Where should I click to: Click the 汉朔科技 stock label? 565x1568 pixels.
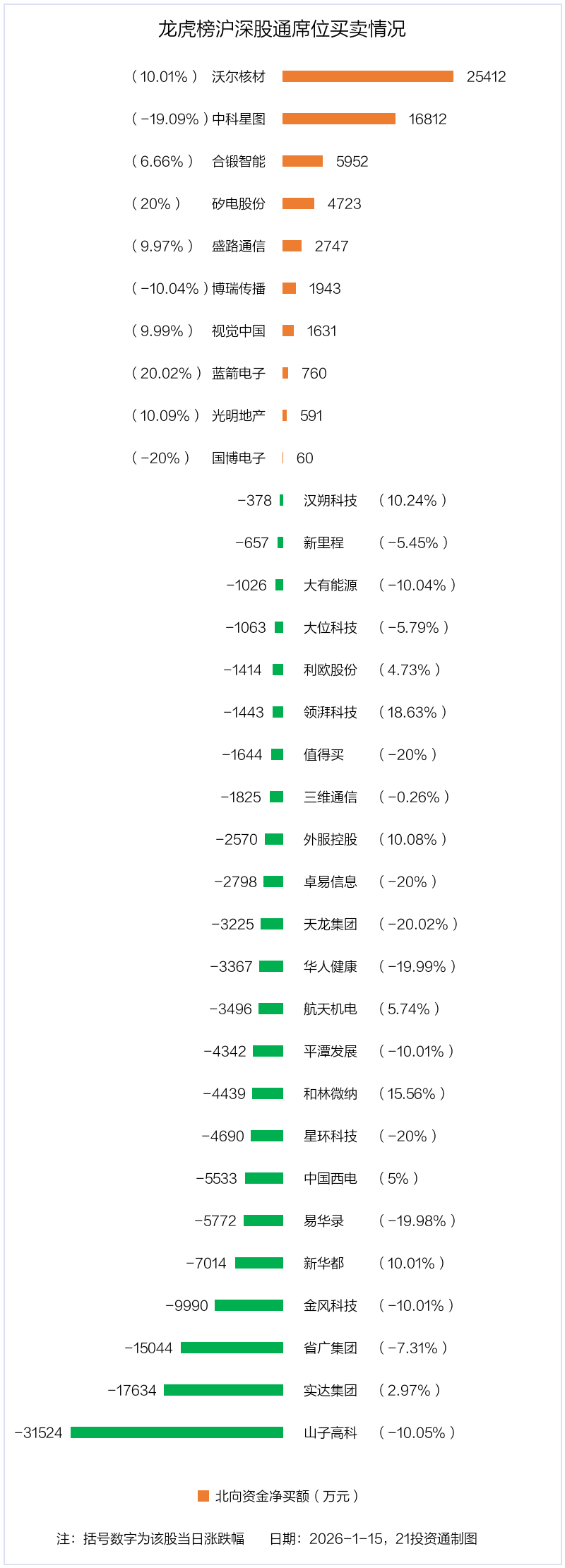pos(330,501)
